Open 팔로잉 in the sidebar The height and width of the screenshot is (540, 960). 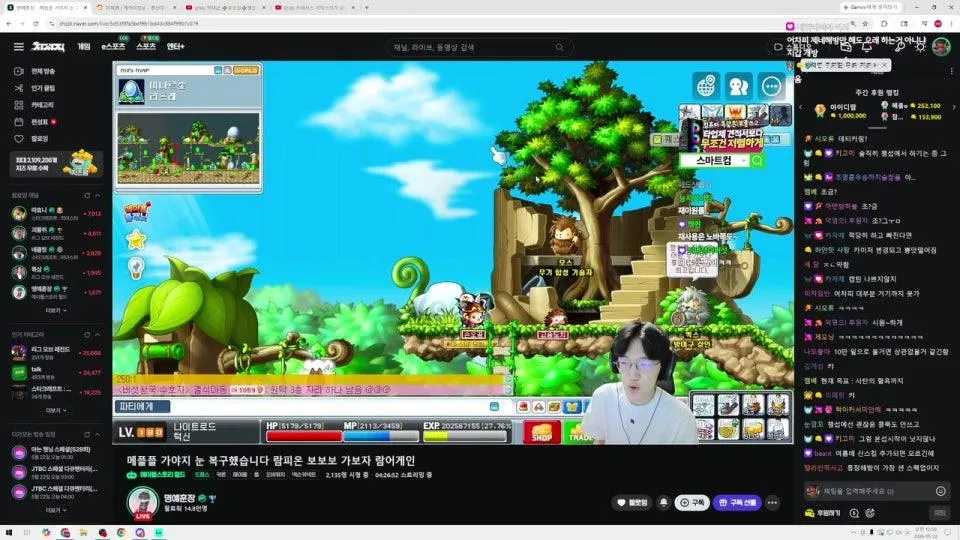(32, 139)
